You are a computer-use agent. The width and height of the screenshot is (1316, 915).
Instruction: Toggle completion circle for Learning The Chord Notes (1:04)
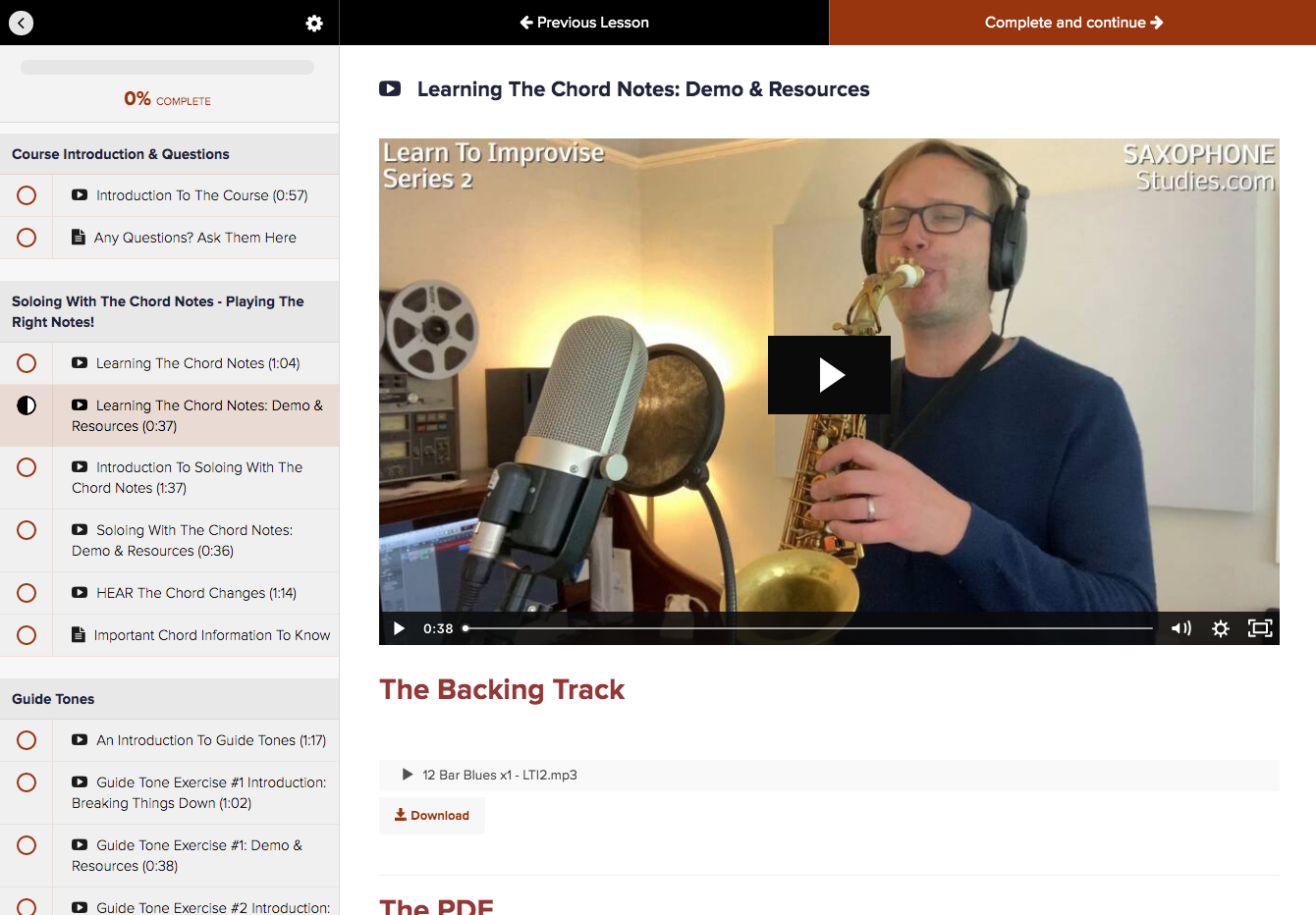click(x=27, y=363)
